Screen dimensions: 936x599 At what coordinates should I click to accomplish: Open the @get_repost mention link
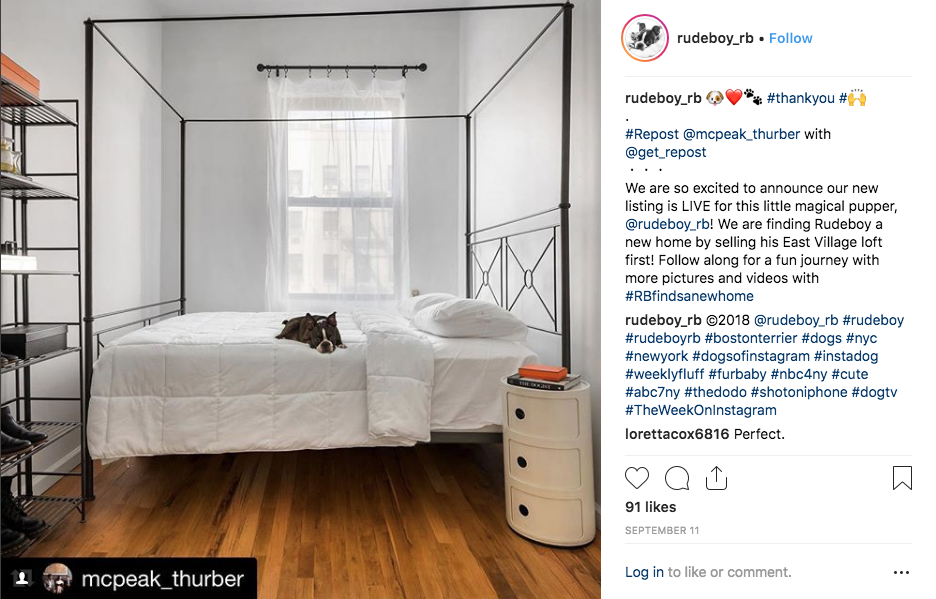coord(666,152)
